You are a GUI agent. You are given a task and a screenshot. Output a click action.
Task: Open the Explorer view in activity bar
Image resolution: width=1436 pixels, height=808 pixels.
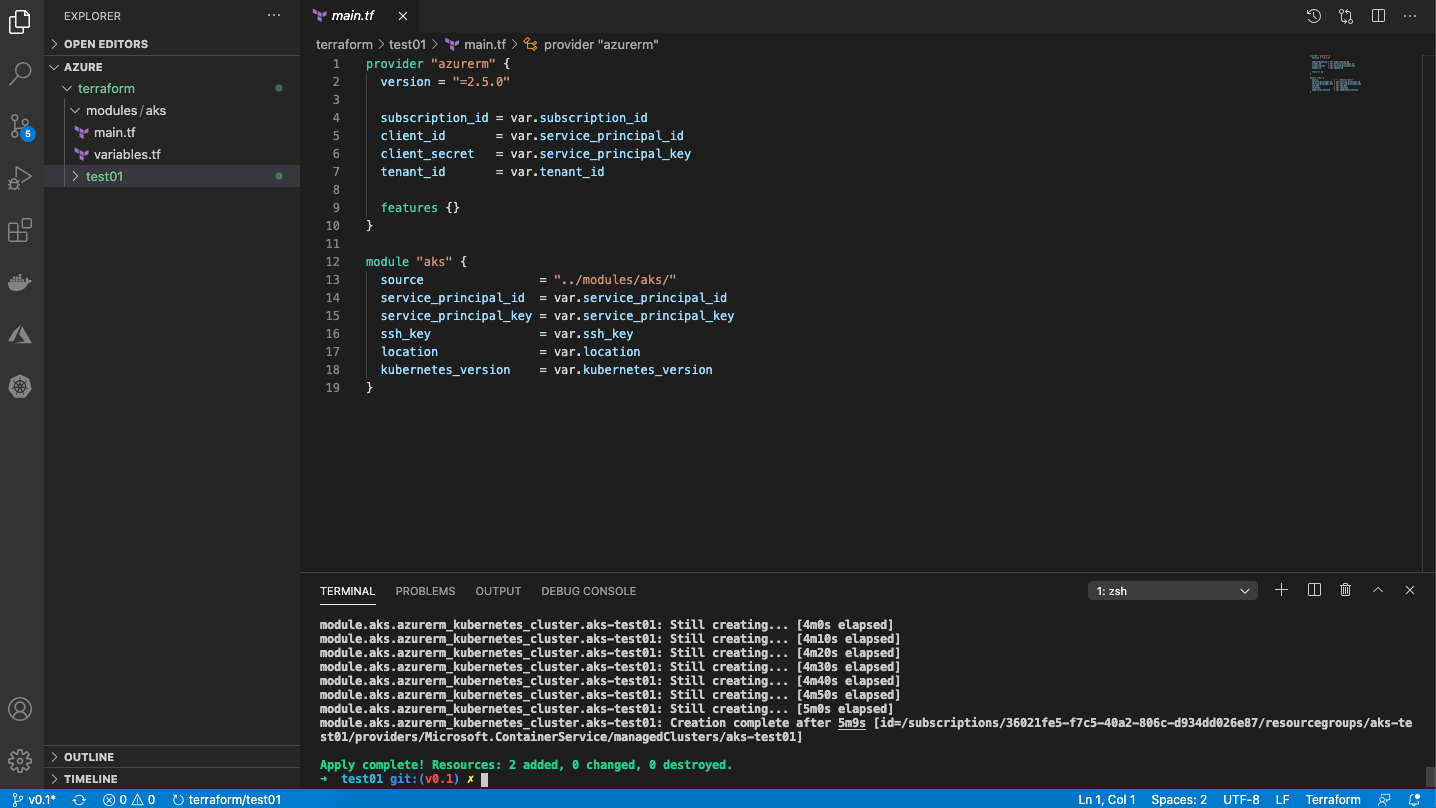pyautogui.click(x=20, y=22)
